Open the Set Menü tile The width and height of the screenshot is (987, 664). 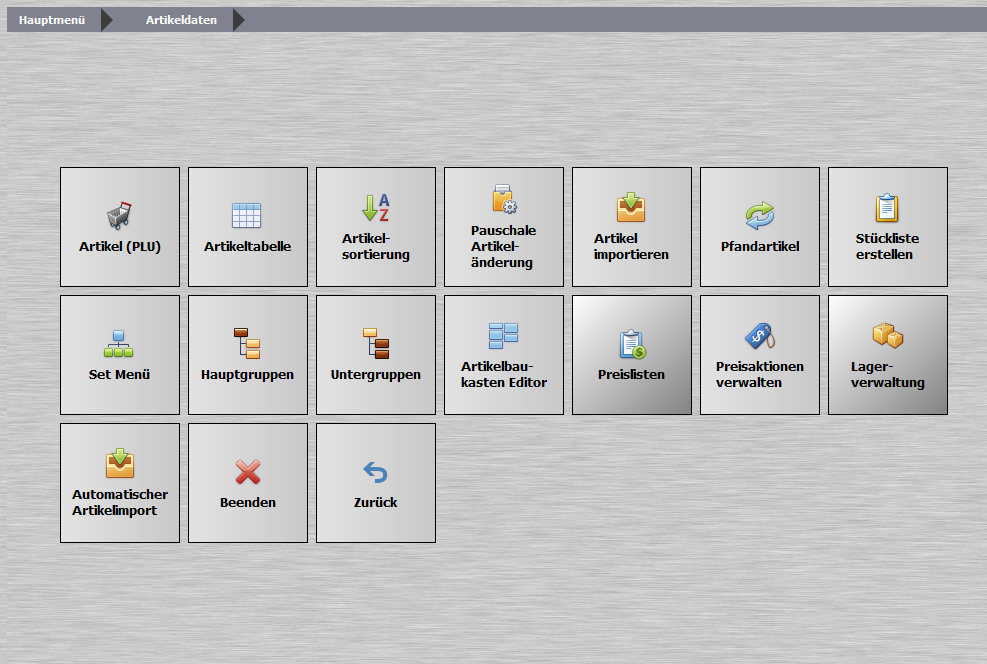click(120, 355)
